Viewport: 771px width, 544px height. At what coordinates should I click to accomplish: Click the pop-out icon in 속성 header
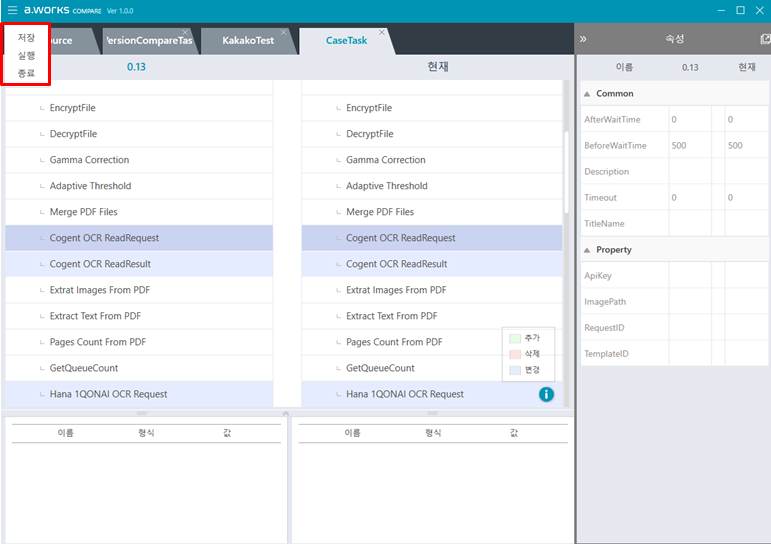pyautogui.click(x=764, y=39)
